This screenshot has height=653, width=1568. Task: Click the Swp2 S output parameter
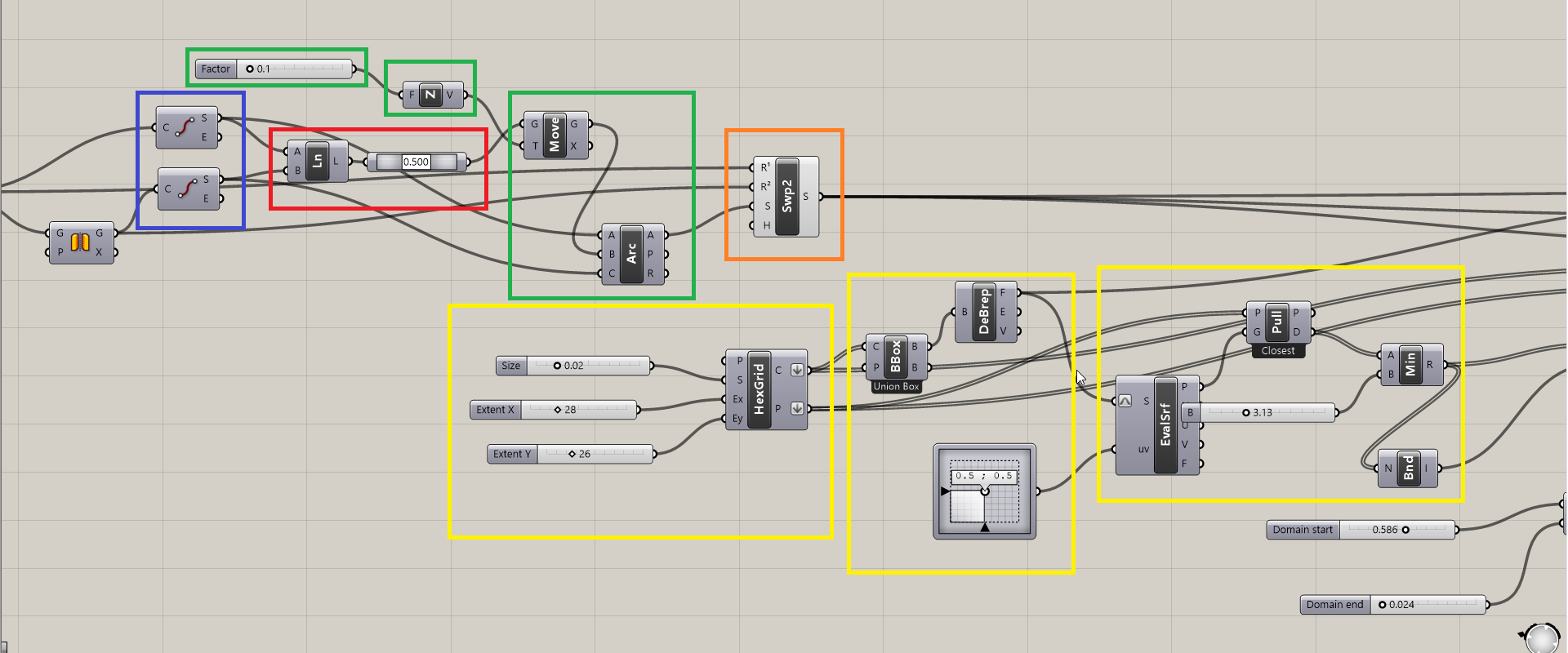(806, 197)
